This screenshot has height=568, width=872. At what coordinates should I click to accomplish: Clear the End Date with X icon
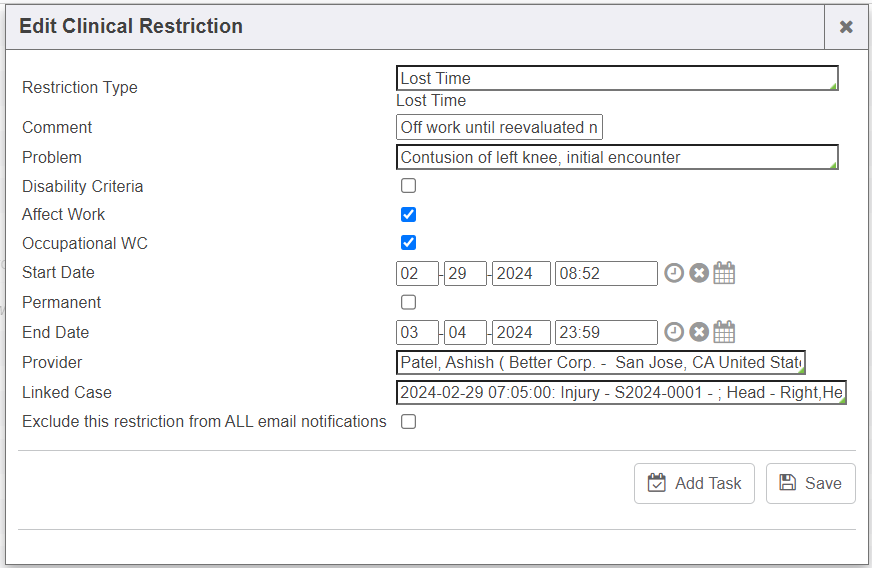699,333
